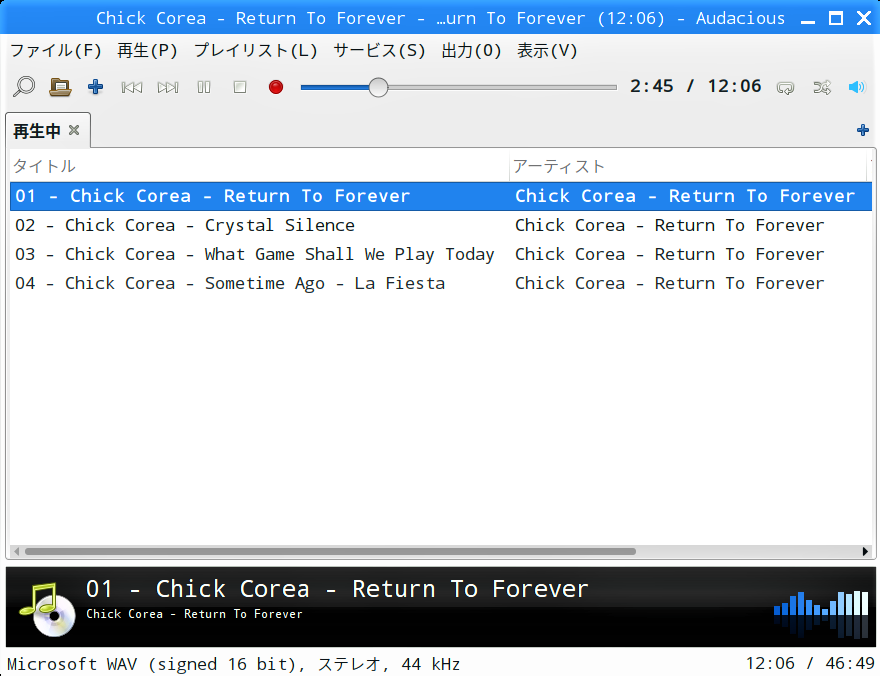Open the 再生(P) menu
This screenshot has height=676, width=880.
click(x=147, y=50)
